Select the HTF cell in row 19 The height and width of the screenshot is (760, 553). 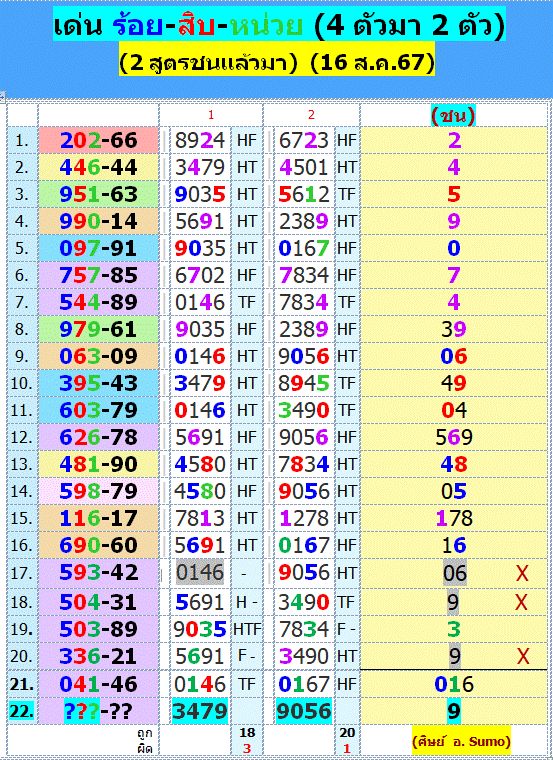pyautogui.click(x=247, y=629)
